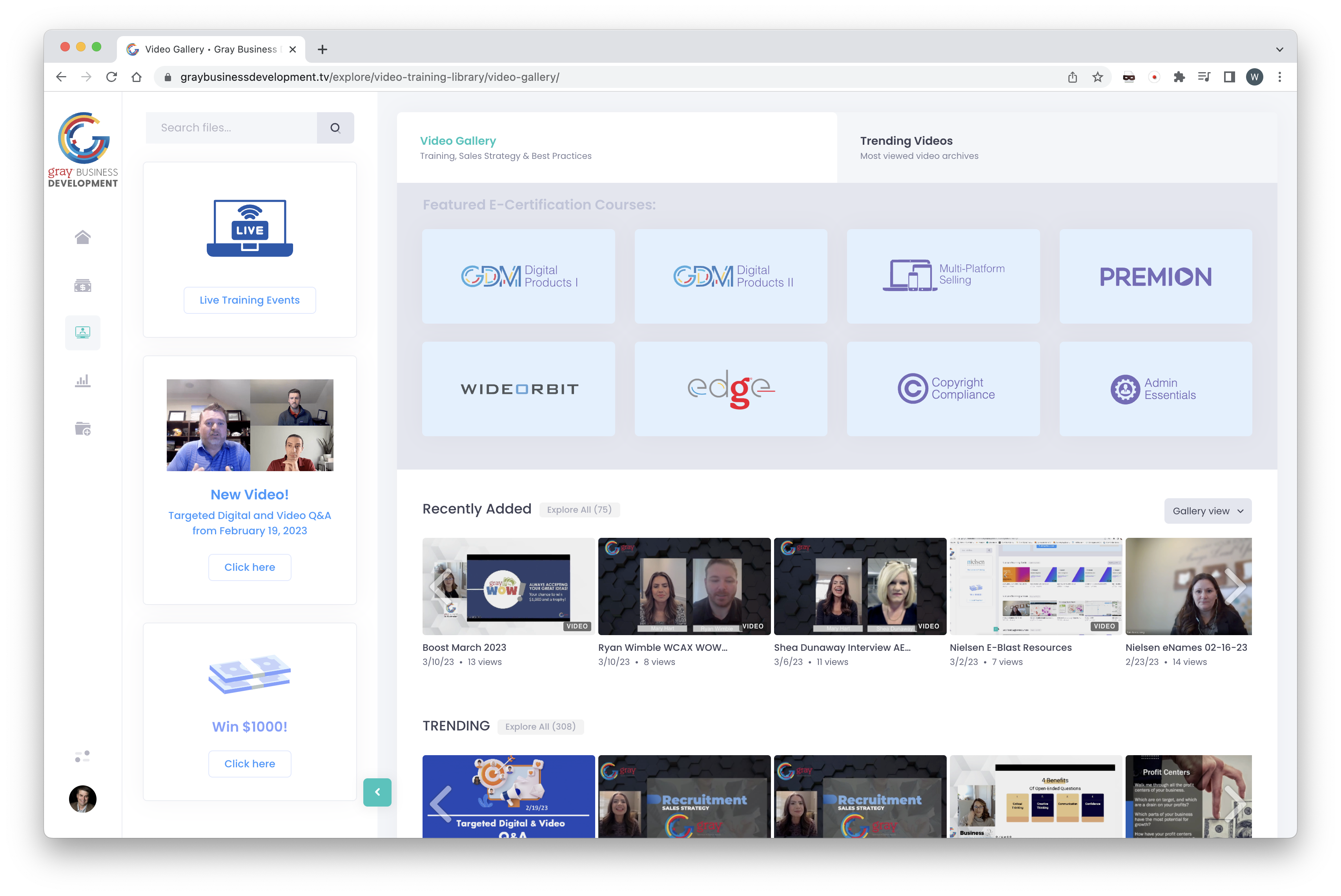The height and width of the screenshot is (896, 1341).
Task: Open the GDM Digital Products II course
Action: point(731,277)
